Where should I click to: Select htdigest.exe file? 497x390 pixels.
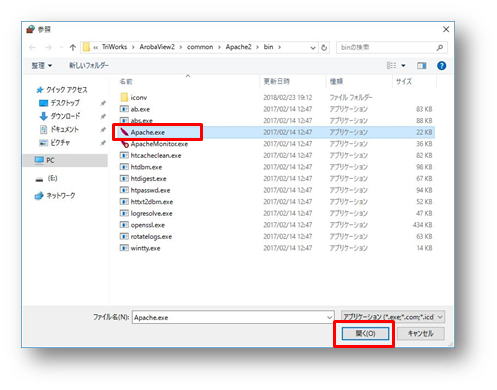[x=148, y=179]
